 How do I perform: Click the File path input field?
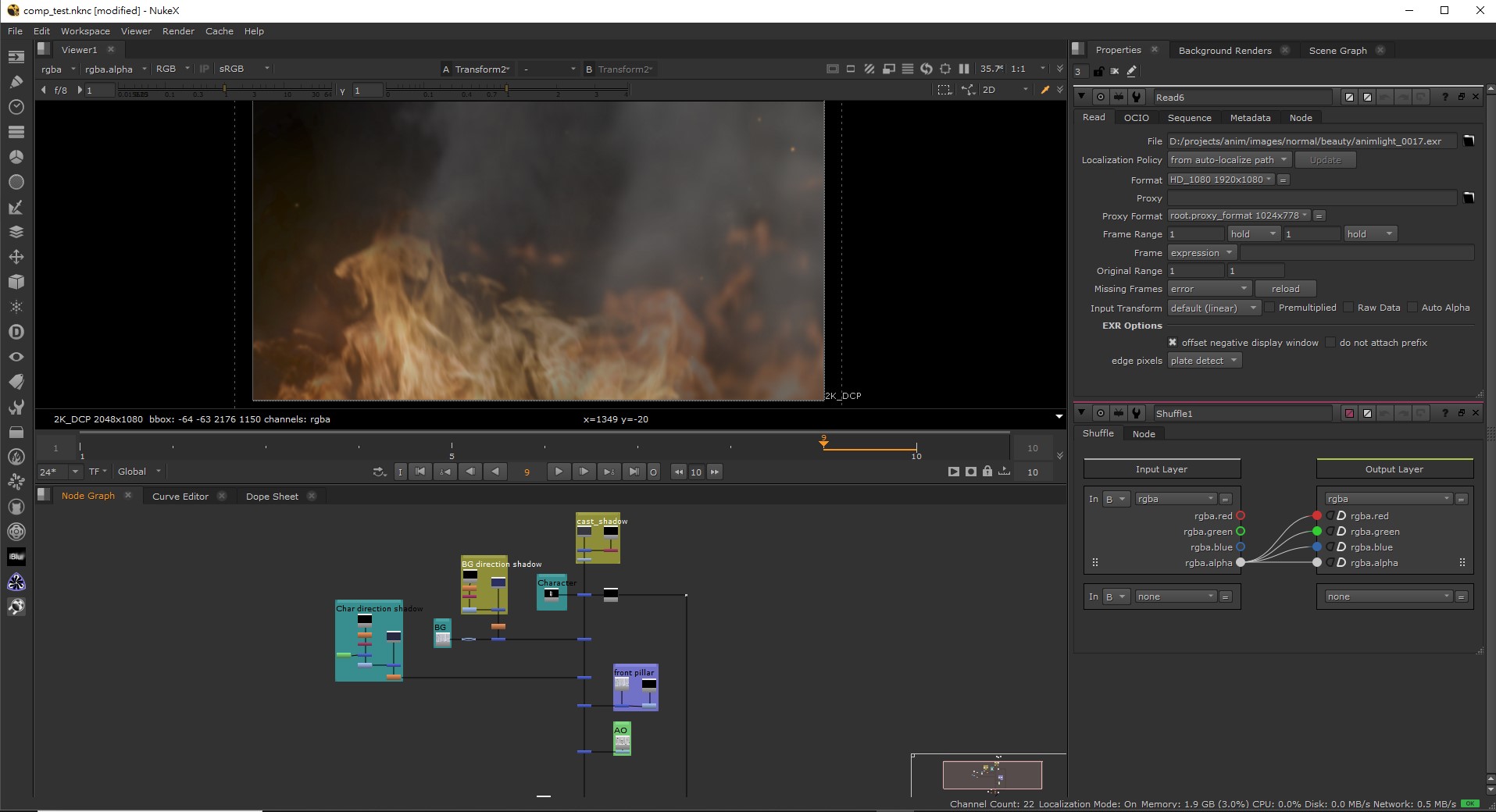coord(1312,141)
